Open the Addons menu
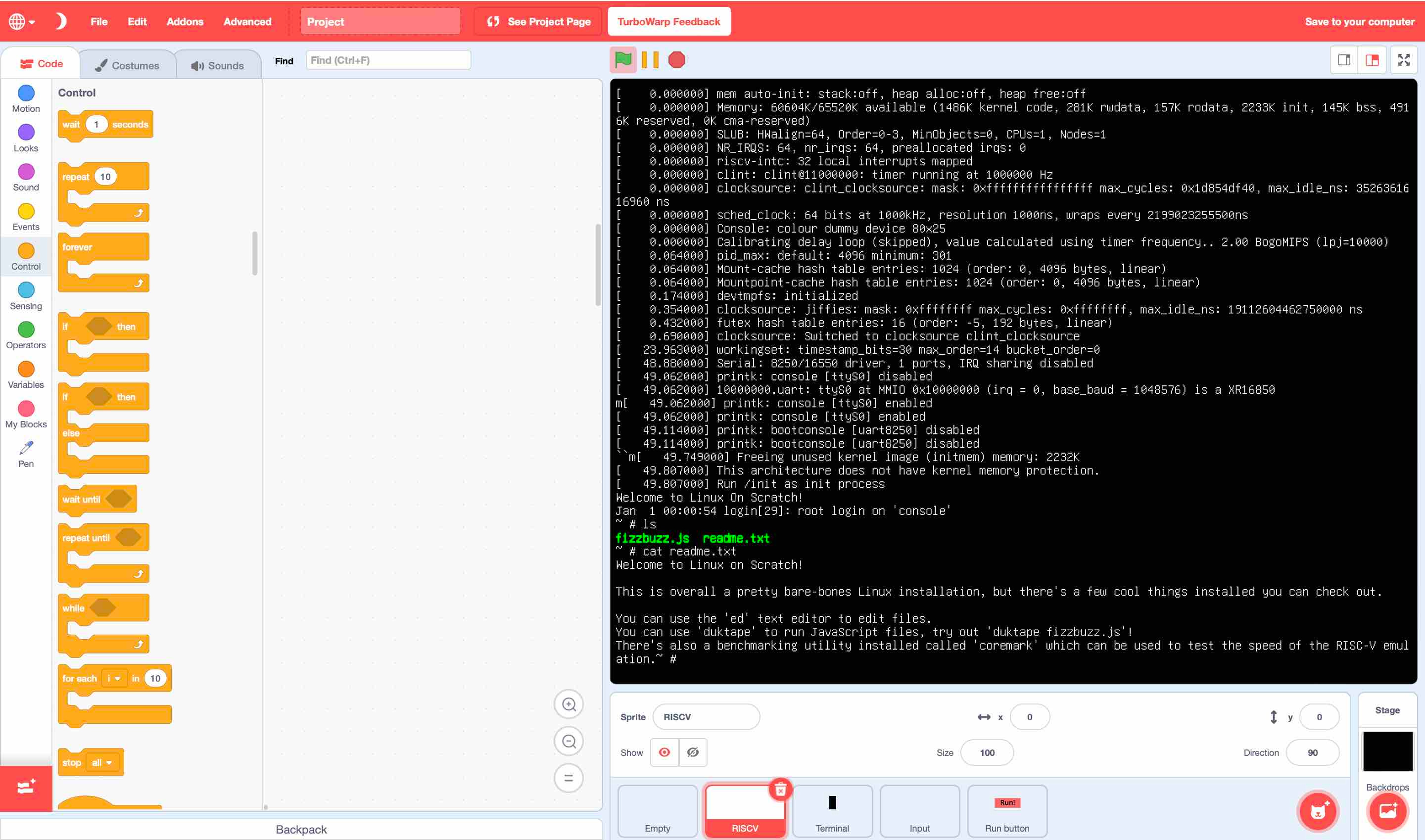The height and width of the screenshot is (840, 1425). point(185,21)
